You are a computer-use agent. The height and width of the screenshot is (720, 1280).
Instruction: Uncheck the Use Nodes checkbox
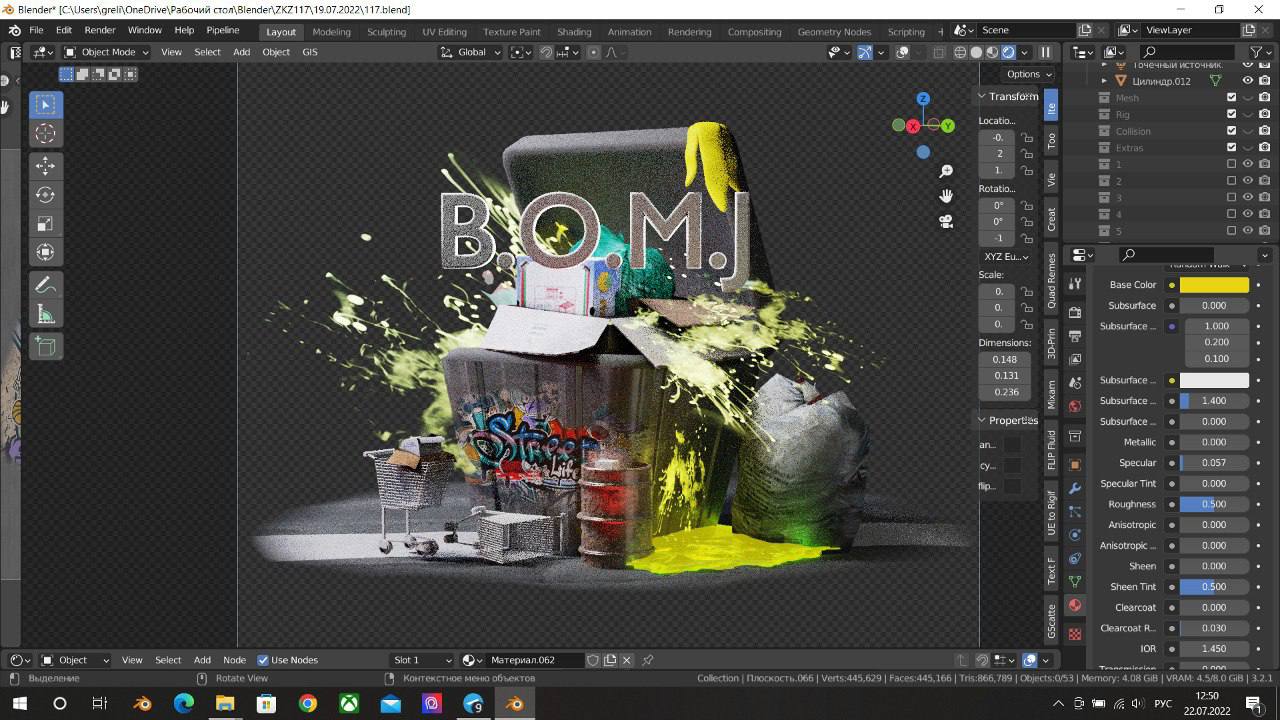(263, 660)
